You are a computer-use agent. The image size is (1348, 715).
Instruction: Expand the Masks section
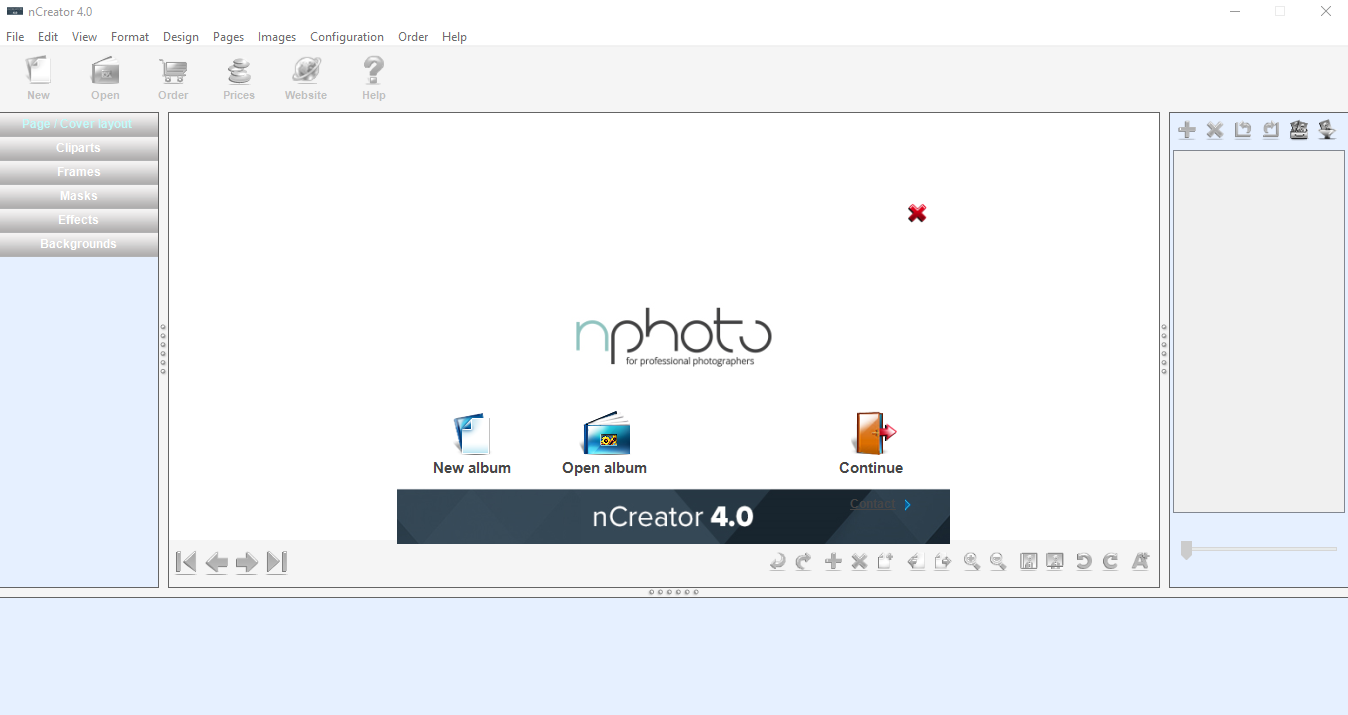(79, 196)
